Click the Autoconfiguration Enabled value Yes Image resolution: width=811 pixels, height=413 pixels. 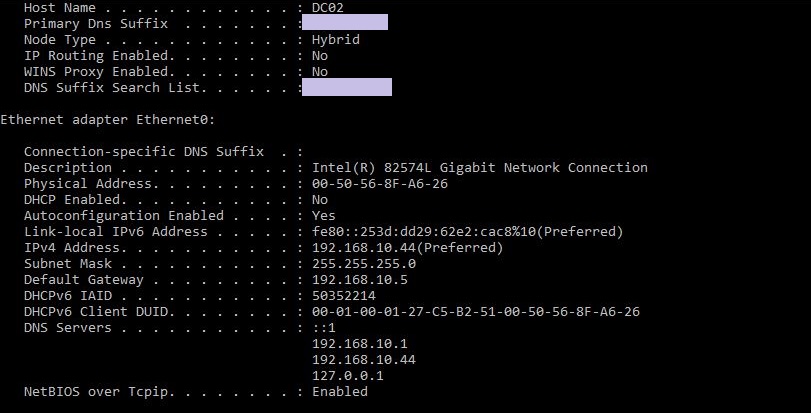(x=324, y=216)
